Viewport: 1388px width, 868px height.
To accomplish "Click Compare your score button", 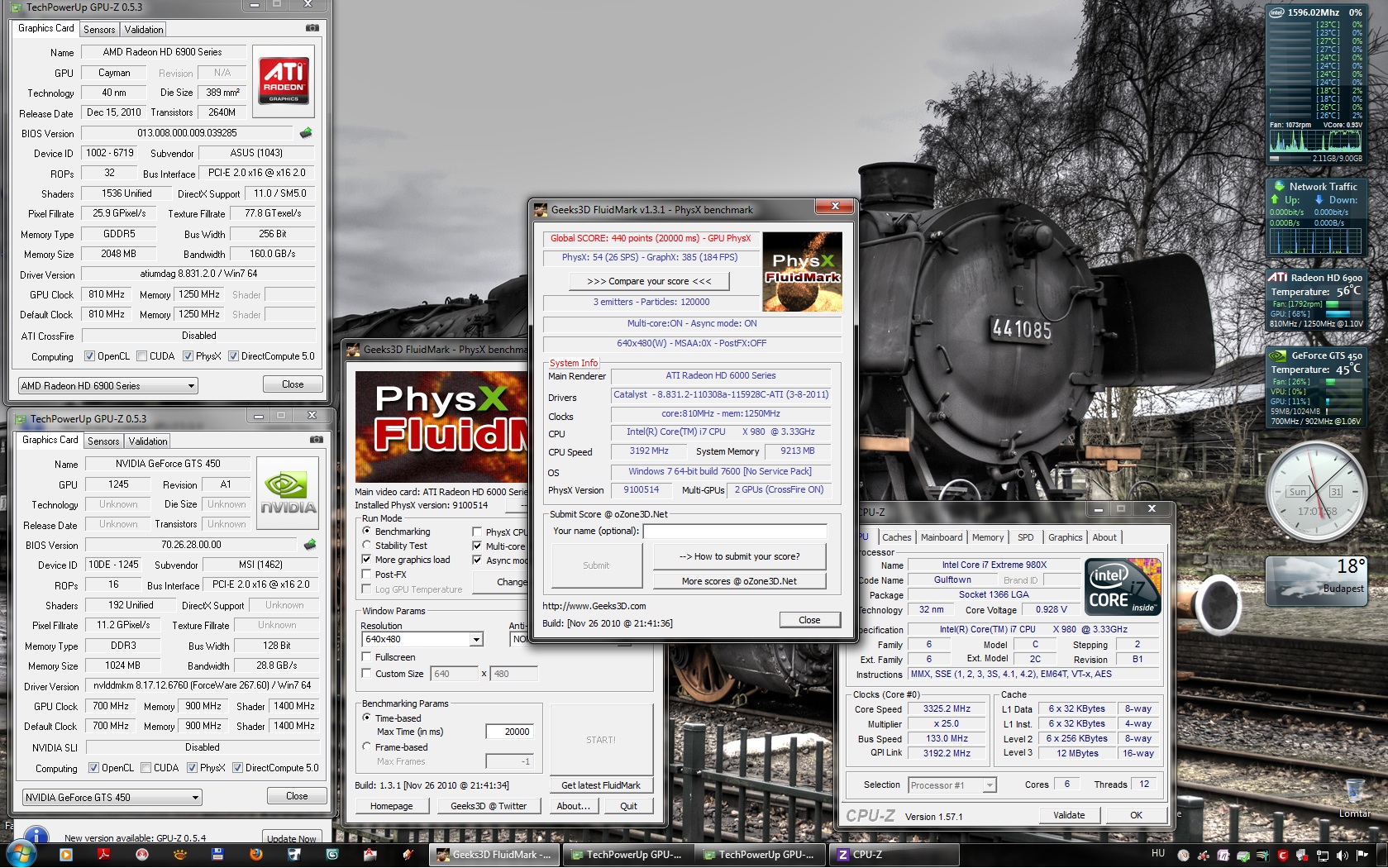I will coord(649,281).
